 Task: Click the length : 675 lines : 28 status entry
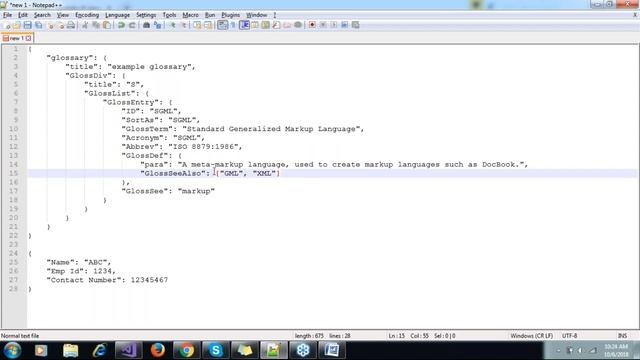pos(322,336)
